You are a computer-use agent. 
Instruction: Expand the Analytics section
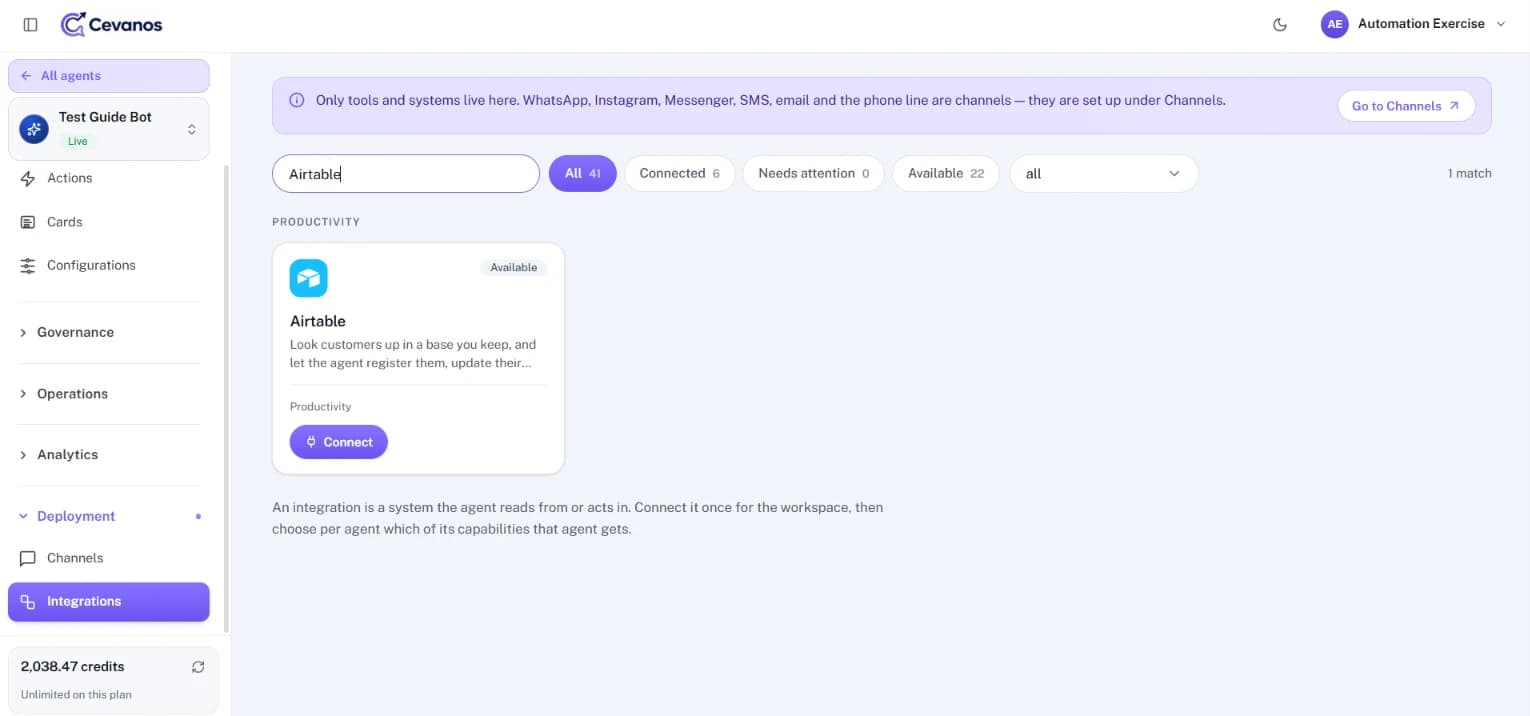tap(109, 455)
